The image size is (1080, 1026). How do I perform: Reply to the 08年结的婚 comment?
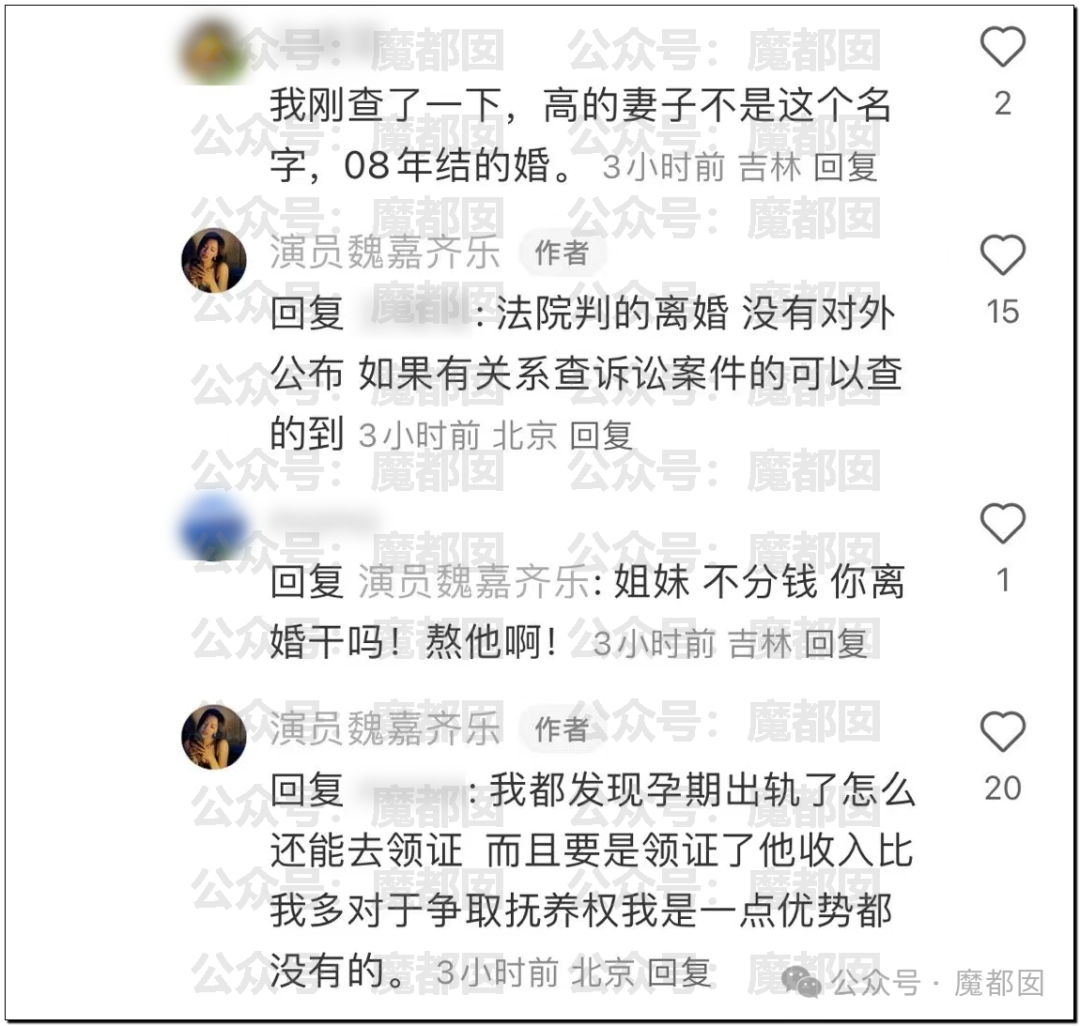pos(845,167)
